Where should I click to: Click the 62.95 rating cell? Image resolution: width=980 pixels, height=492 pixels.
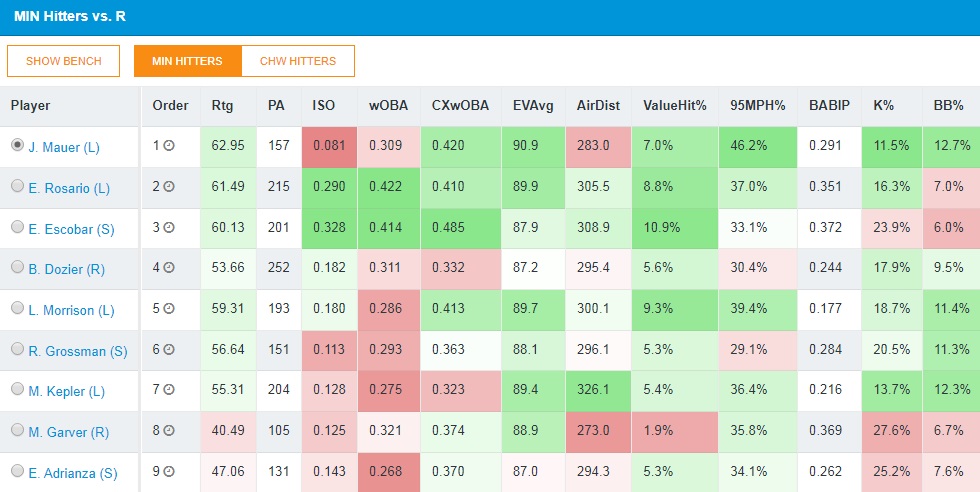[228, 147]
